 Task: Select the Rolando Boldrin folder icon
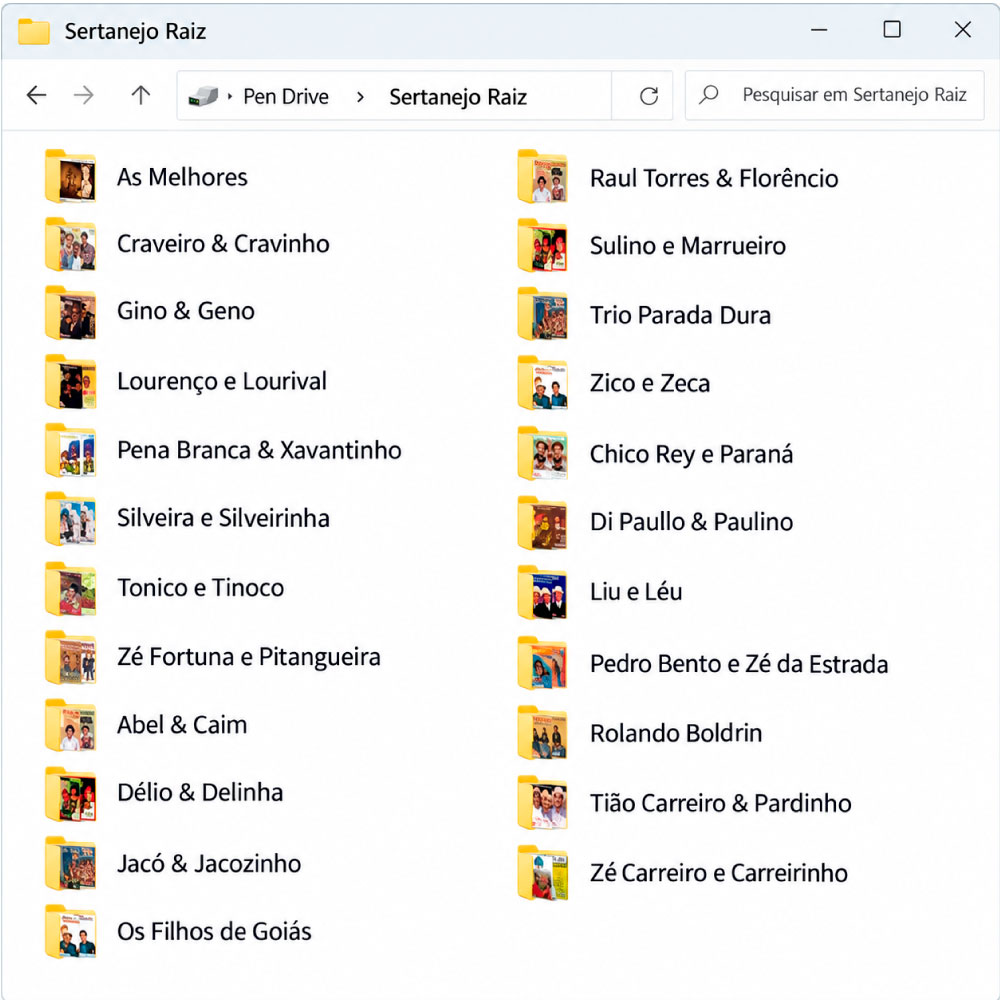point(543,733)
